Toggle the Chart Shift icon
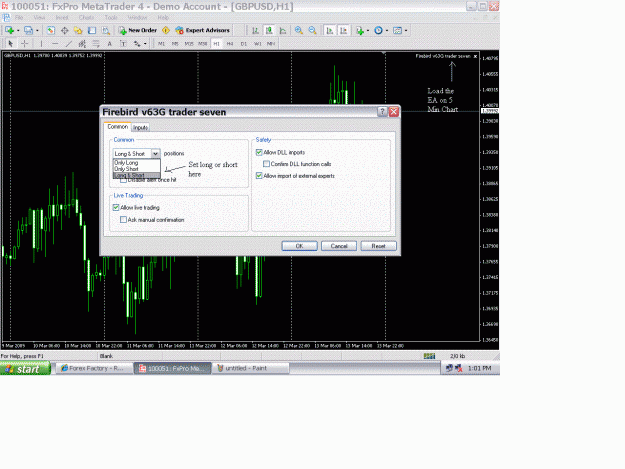The height and width of the screenshot is (469, 625). coord(344,30)
